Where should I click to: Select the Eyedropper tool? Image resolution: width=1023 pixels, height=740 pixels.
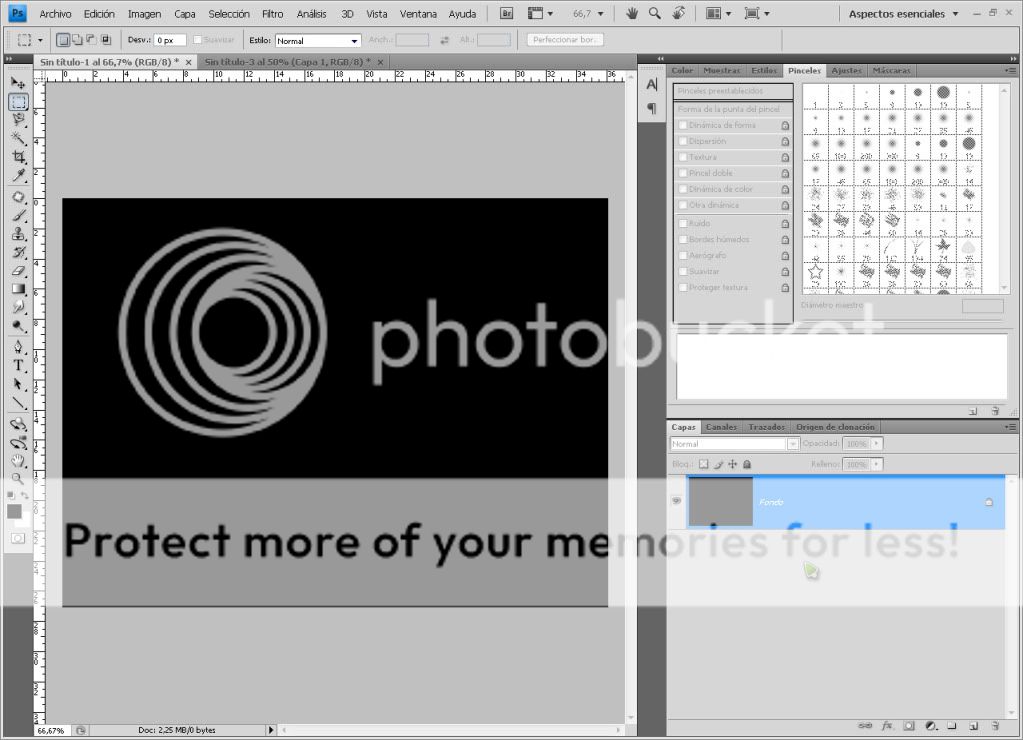[x=18, y=176]
